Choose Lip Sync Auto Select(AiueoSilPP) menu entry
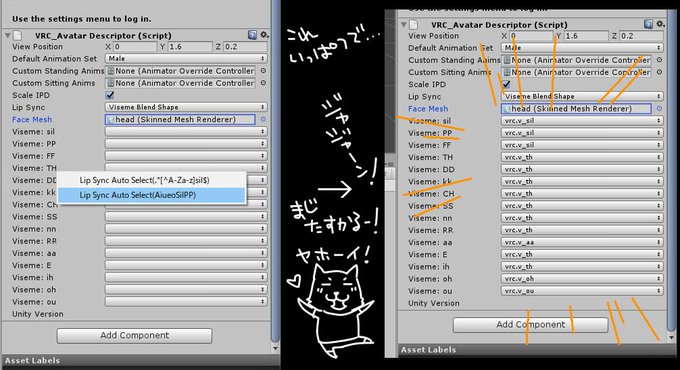Viewport: 680px width, 370px height. 151,195
